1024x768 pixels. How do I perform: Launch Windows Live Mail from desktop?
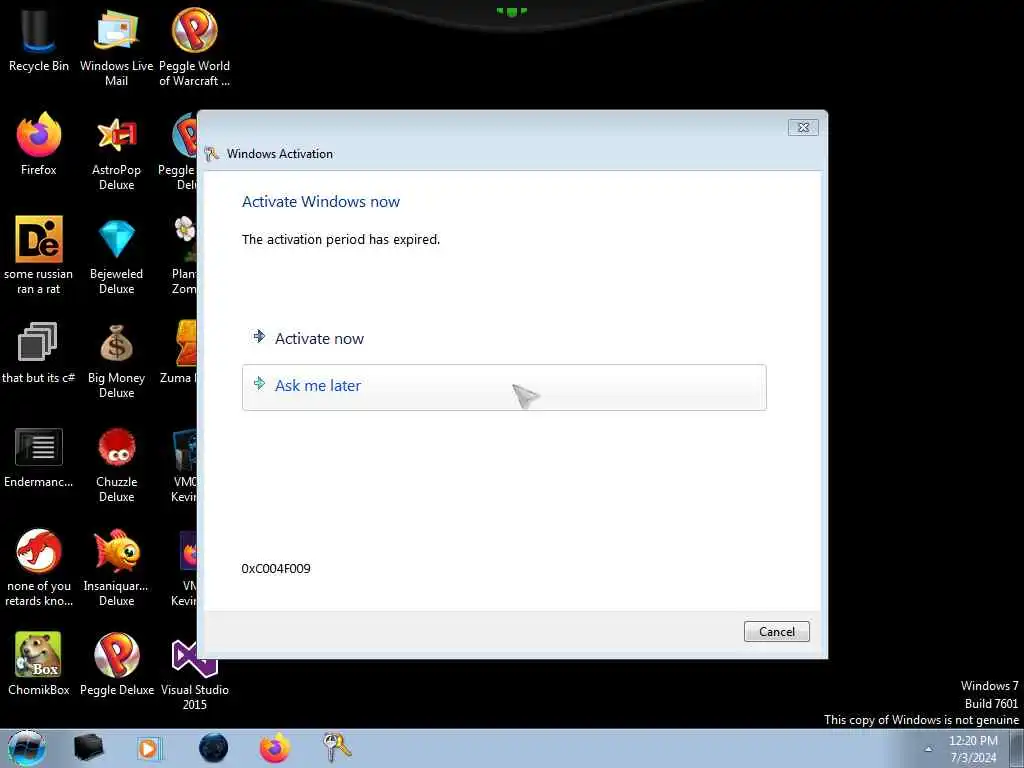tap(116, 48)
